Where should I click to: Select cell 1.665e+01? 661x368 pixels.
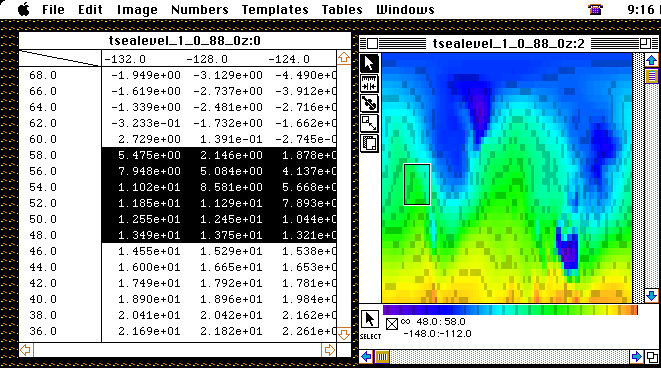tap(231, 267)
